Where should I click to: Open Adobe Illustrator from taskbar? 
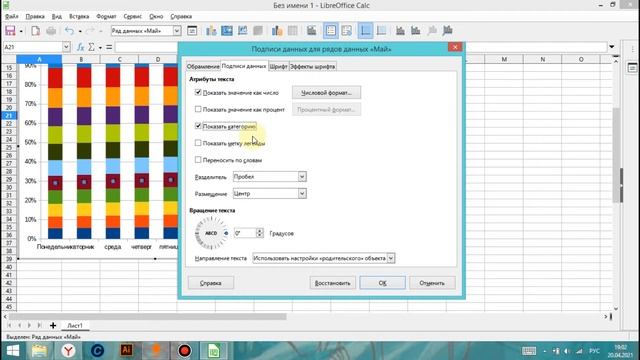126,351
